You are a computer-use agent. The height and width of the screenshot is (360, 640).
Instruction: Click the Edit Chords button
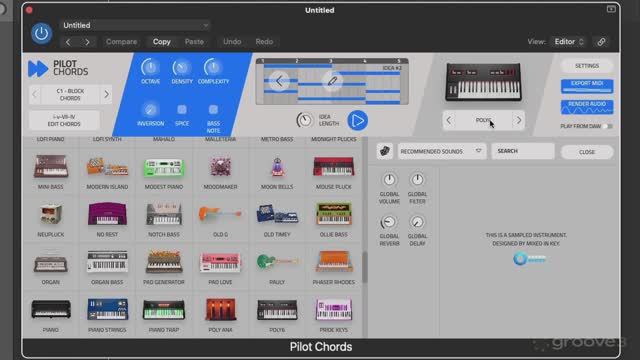(x=64, y=120)
